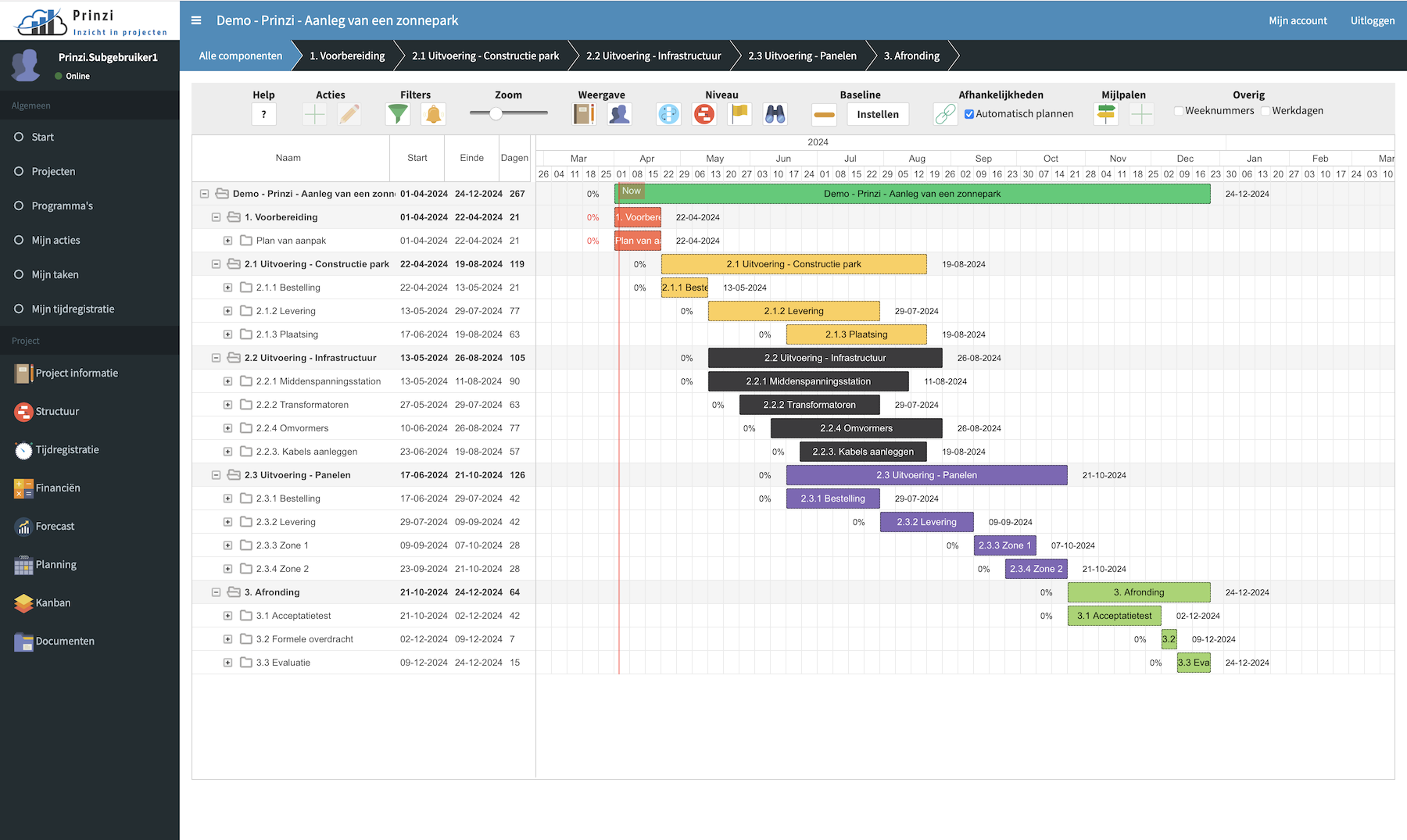Open Mijn taken in the sidebar
Image resolution: width=1407 pixels, height=840 pixels.
[x=90, y=274]
